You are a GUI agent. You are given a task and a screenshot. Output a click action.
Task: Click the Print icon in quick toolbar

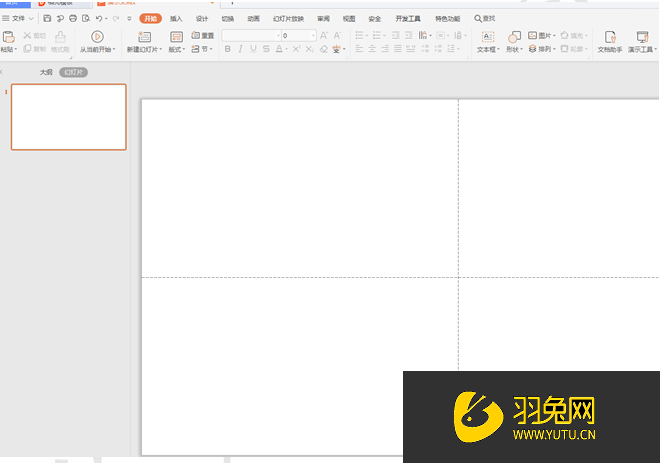(x=73, y=19)
